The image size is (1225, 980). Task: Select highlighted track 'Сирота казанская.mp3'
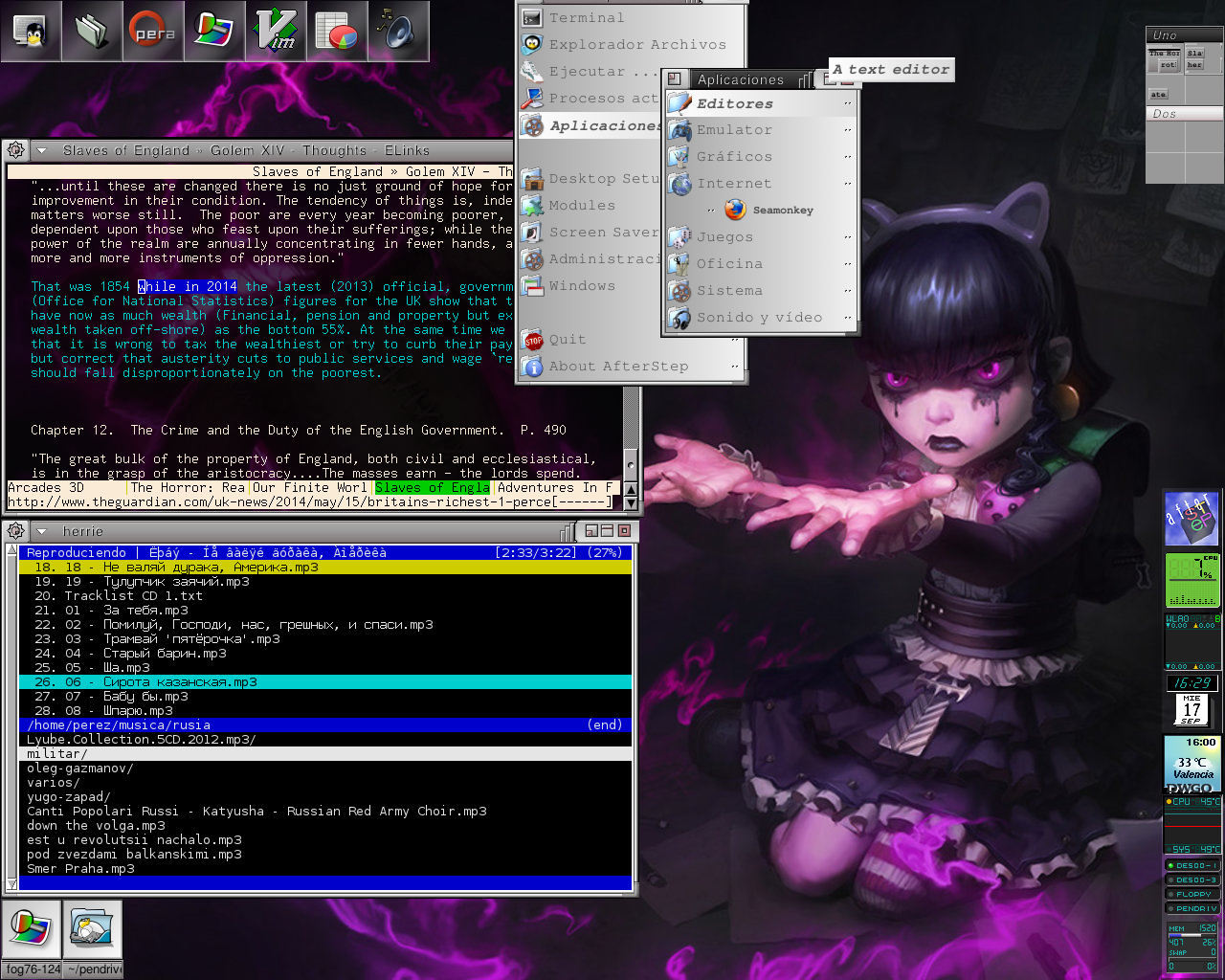[325, 681]
